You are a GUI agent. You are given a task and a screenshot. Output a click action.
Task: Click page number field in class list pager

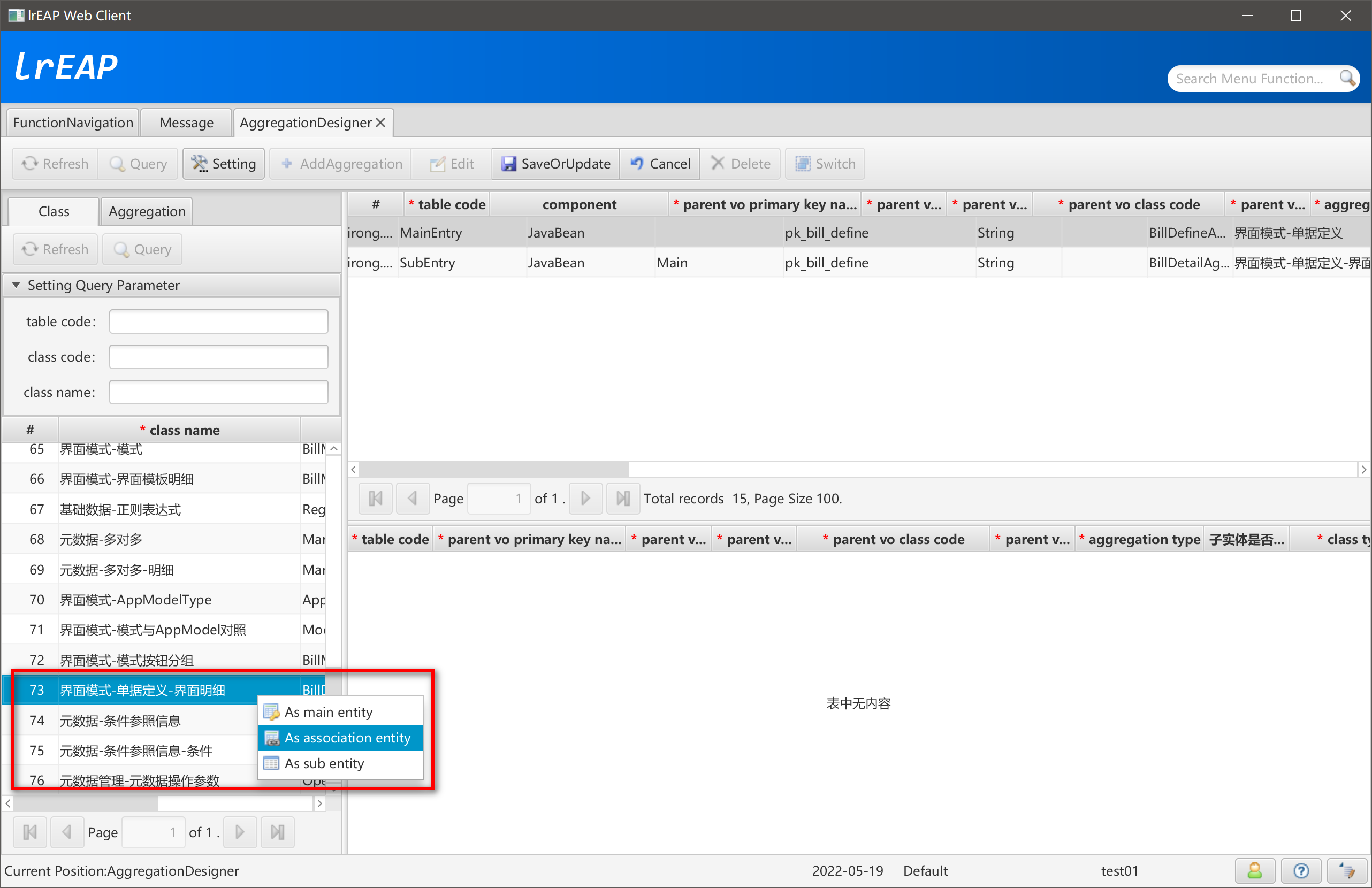[154, 832]
